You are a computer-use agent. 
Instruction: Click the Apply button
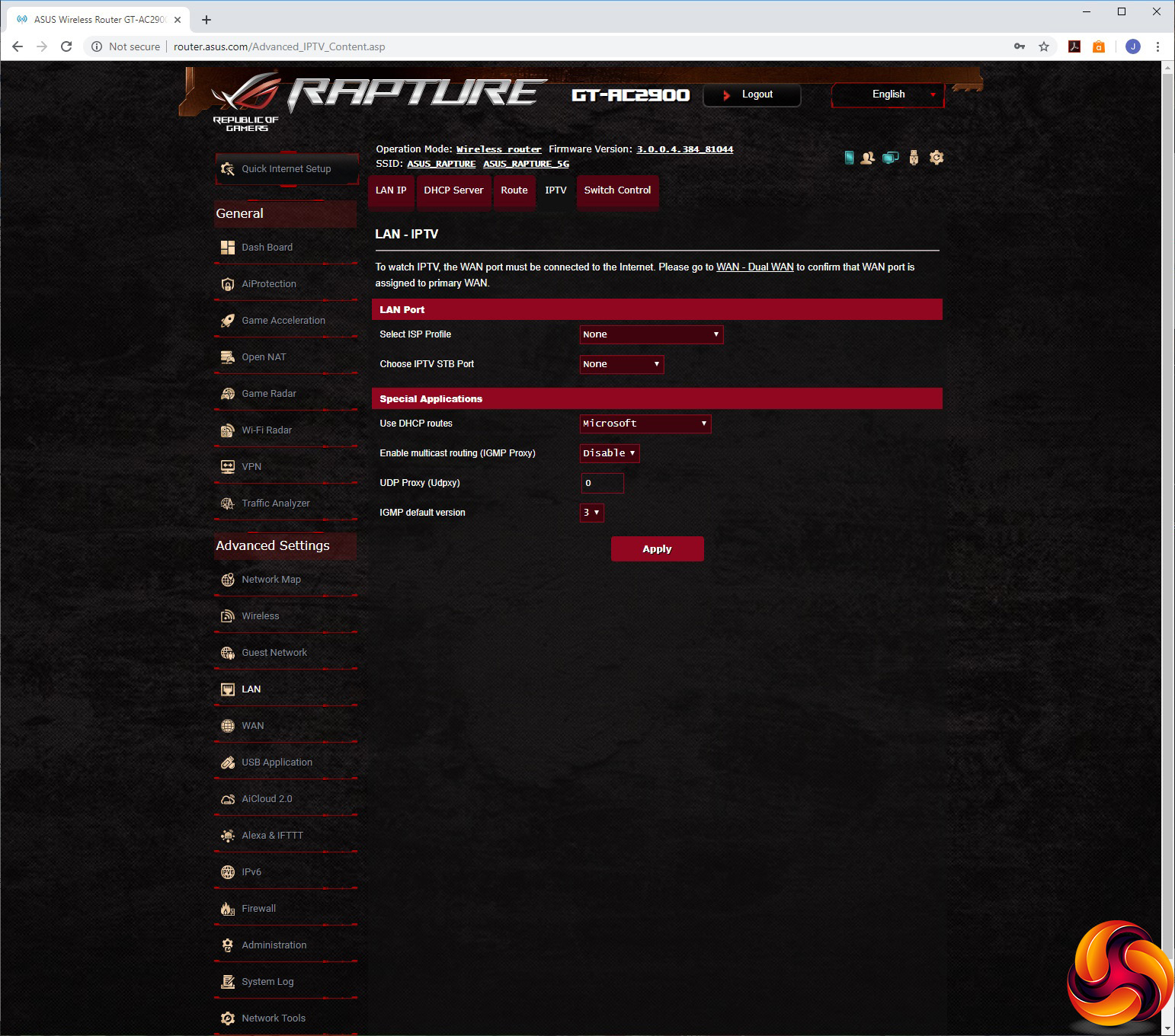[x=657, y=549]
